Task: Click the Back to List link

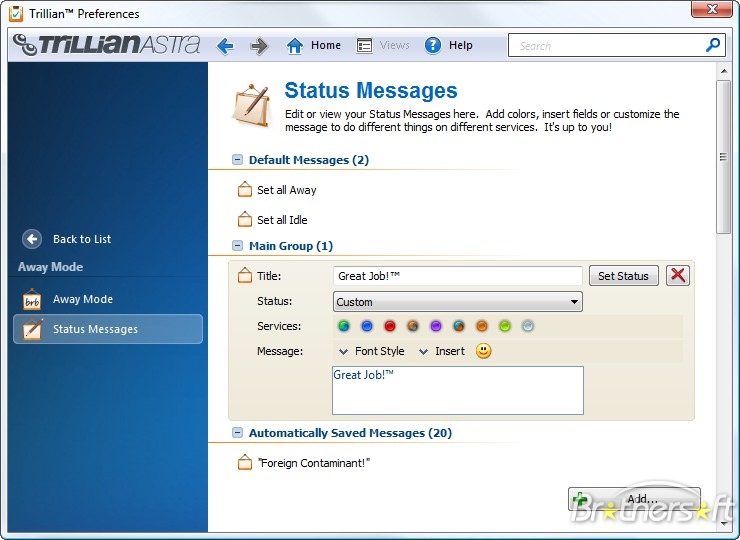Action: click(82, 239)
